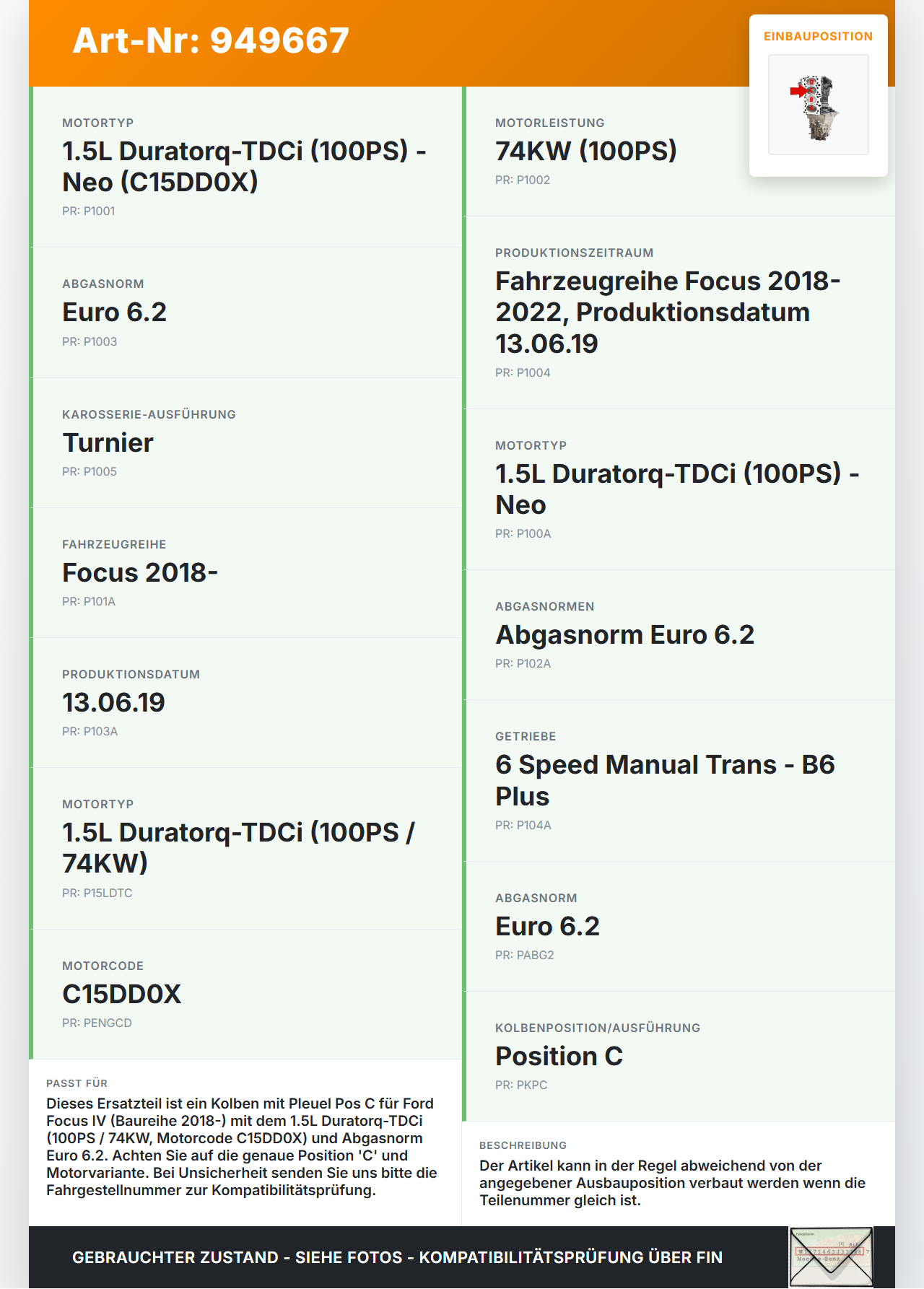Click the 13.06.19 Produktionsdatum value
Viewport: 924px width, 1289px height.
click(113, 702)
